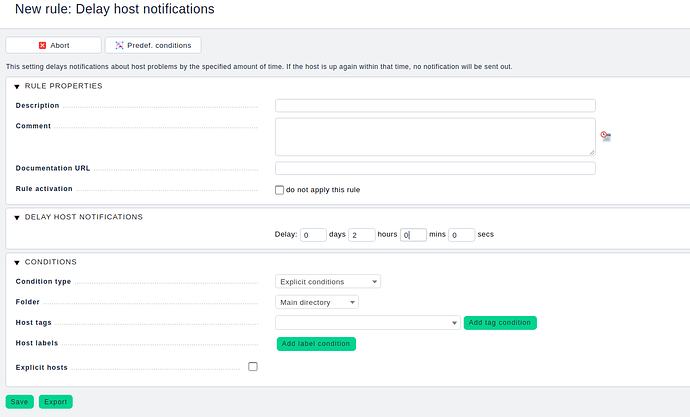Click the Abort button label

click(x=59, y=45)
